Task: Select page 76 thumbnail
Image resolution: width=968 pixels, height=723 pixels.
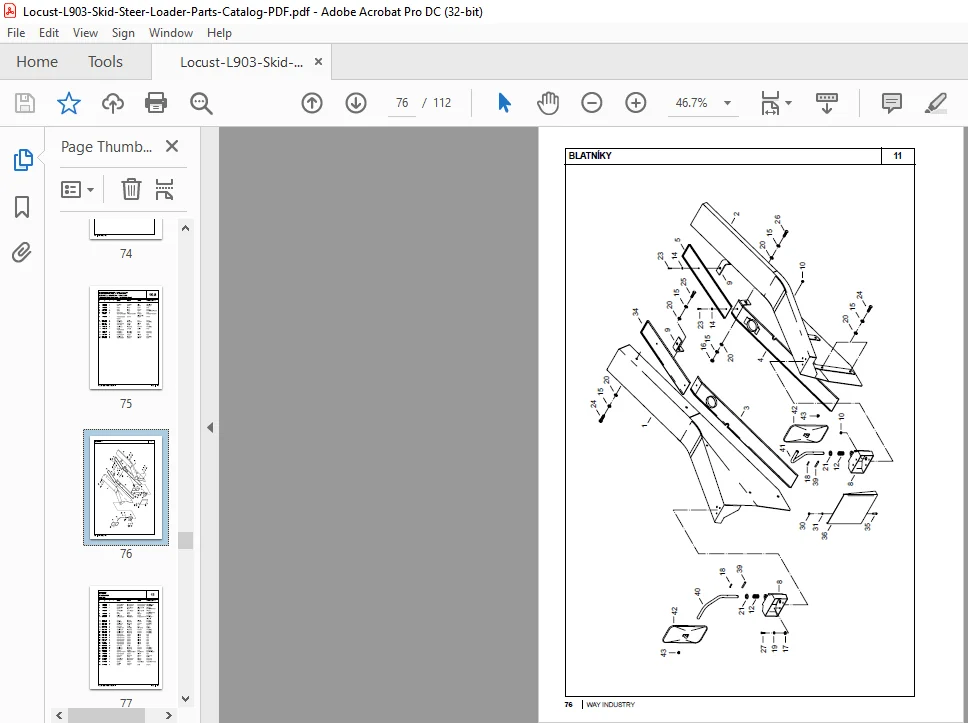Action: [126, 487]
